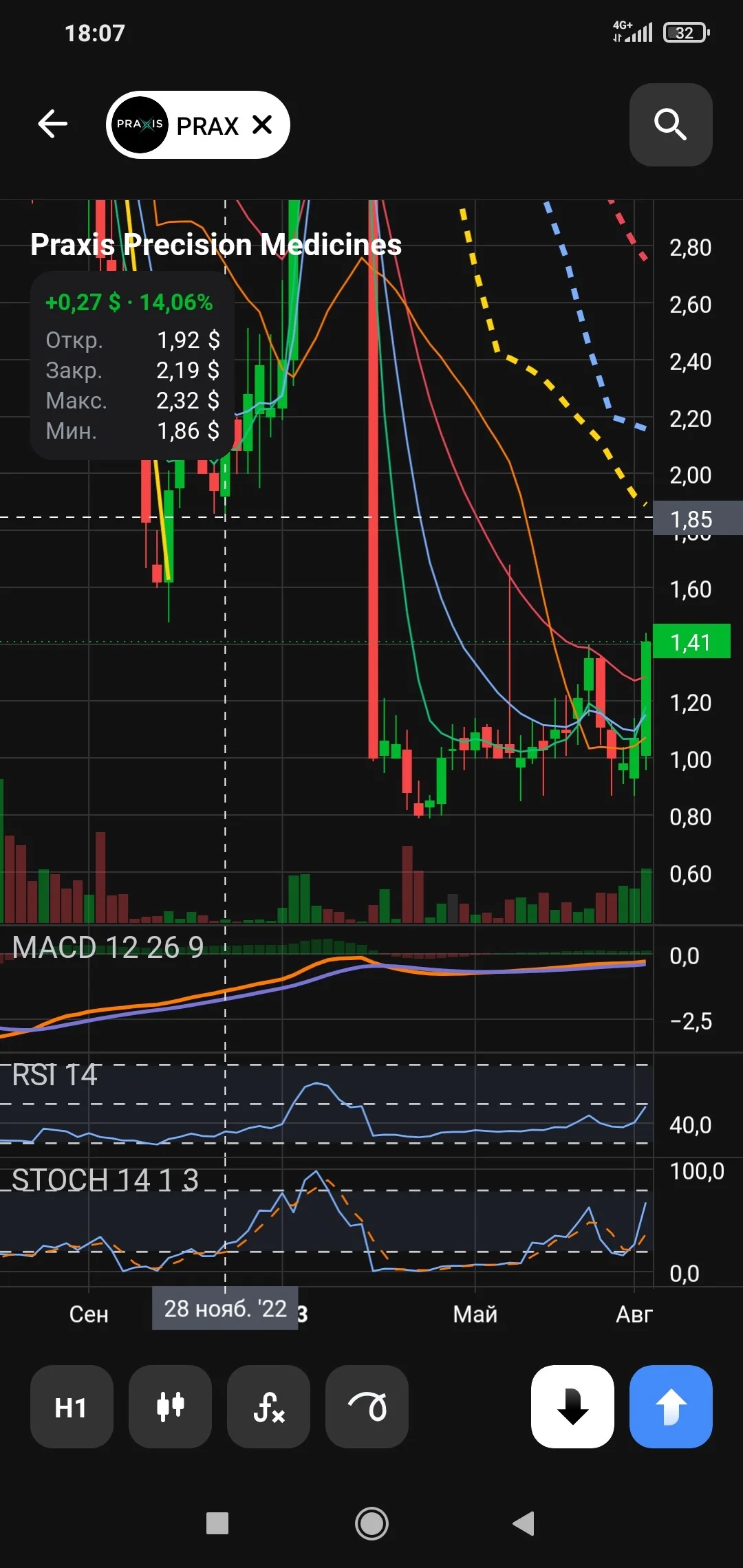This screenshot has width=743, height=1568.
Task: Tap the 0,60 price axis label
Action: [691, 874]
